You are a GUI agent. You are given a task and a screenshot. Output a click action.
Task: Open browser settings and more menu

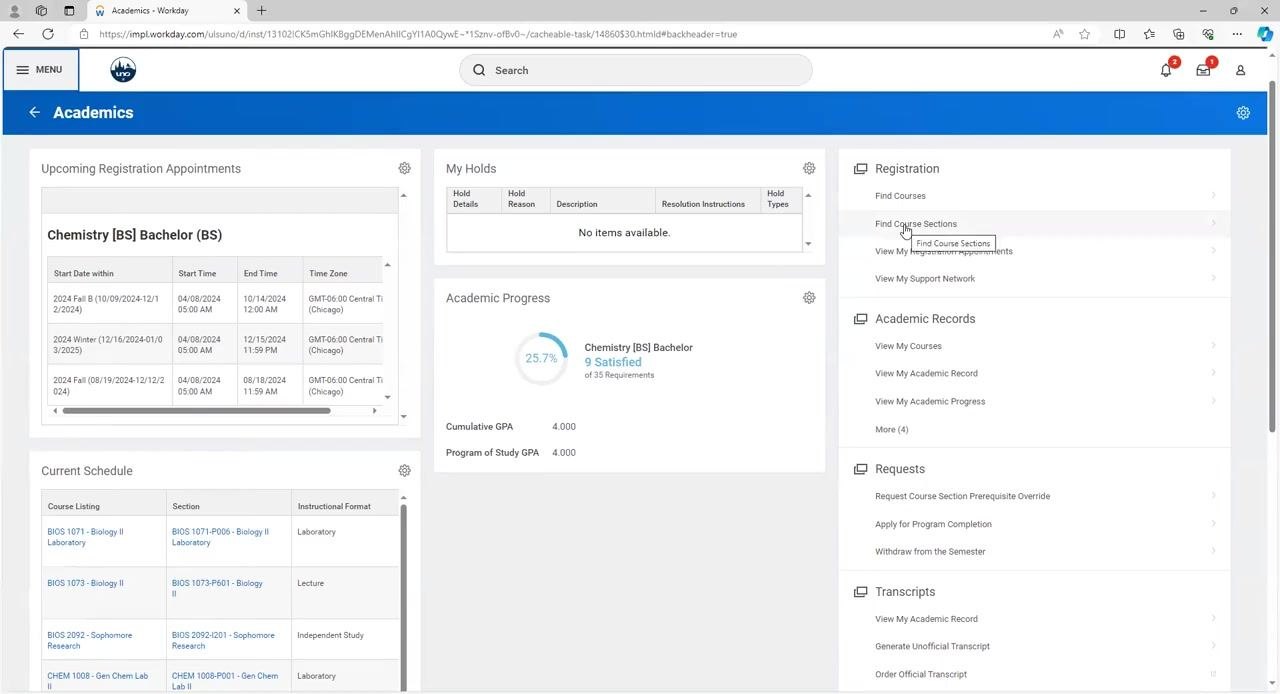1237,34
